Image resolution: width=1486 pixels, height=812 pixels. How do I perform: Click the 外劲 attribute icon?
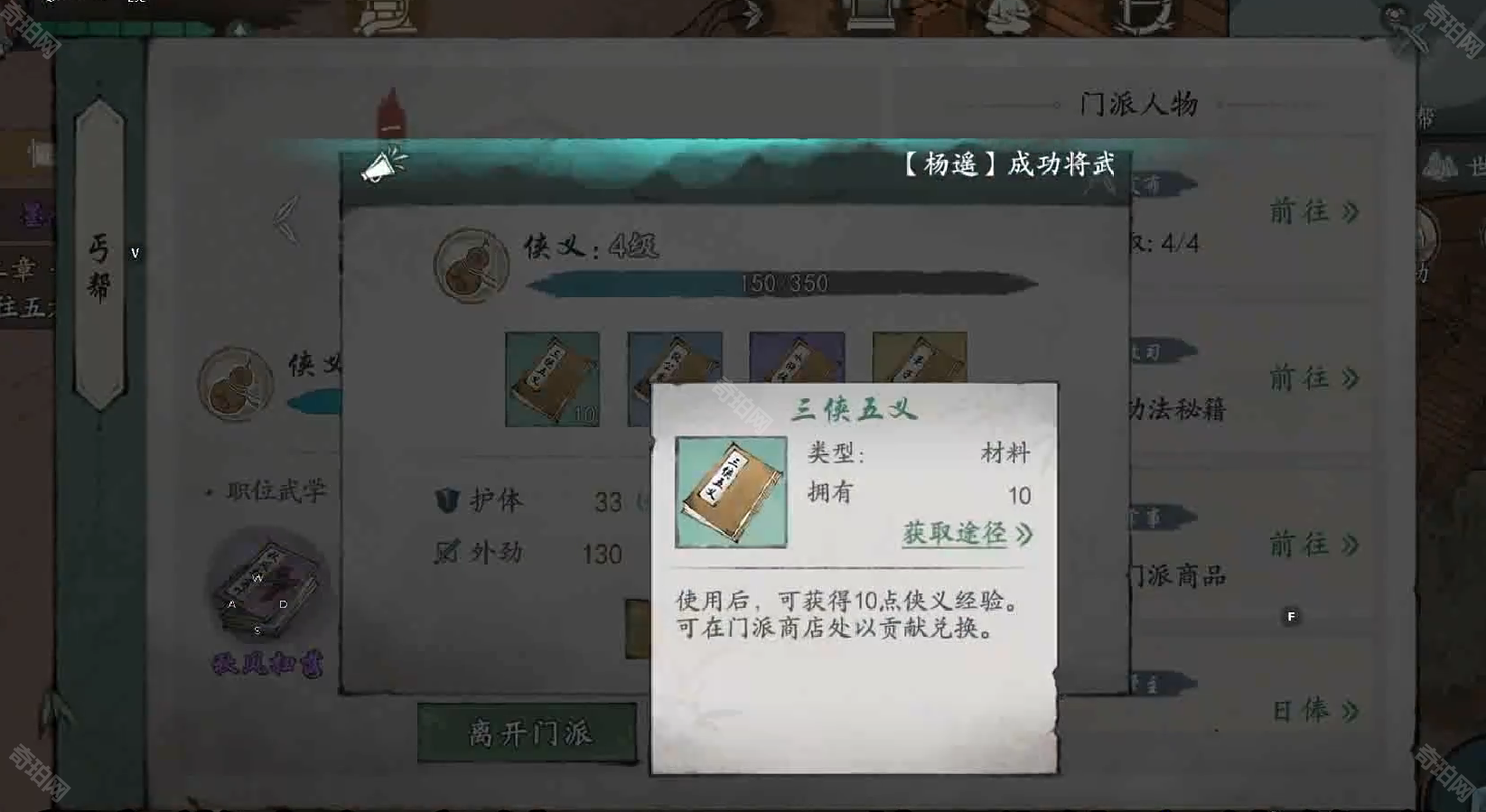tap(447, 552)
